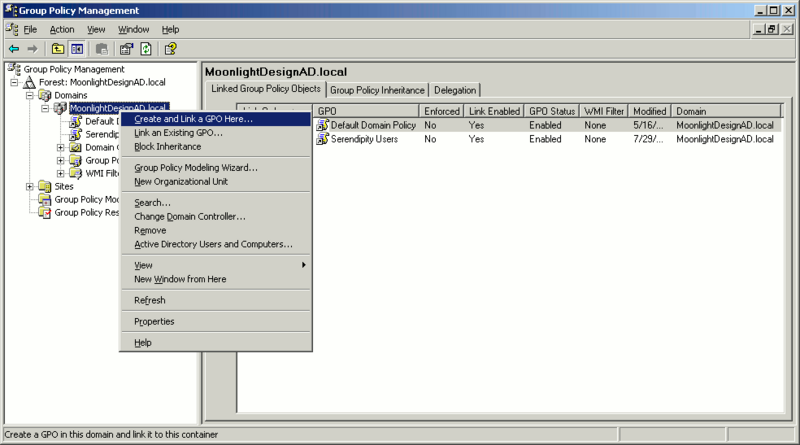Select Search in context menu

216,203
